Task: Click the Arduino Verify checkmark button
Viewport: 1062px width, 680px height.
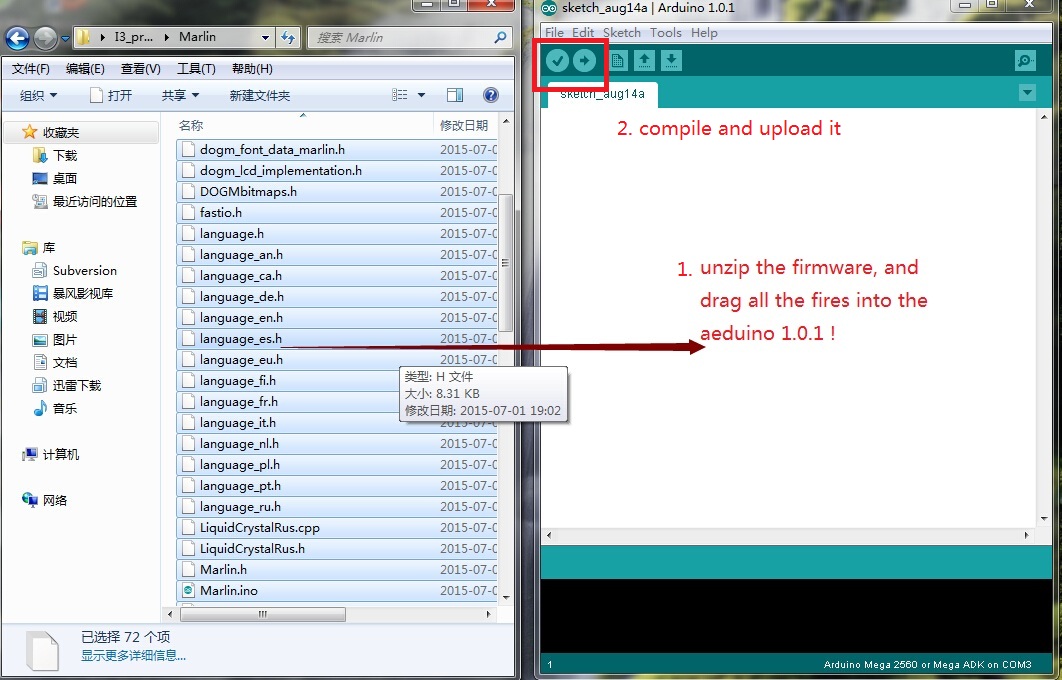Action: point(558,61)
